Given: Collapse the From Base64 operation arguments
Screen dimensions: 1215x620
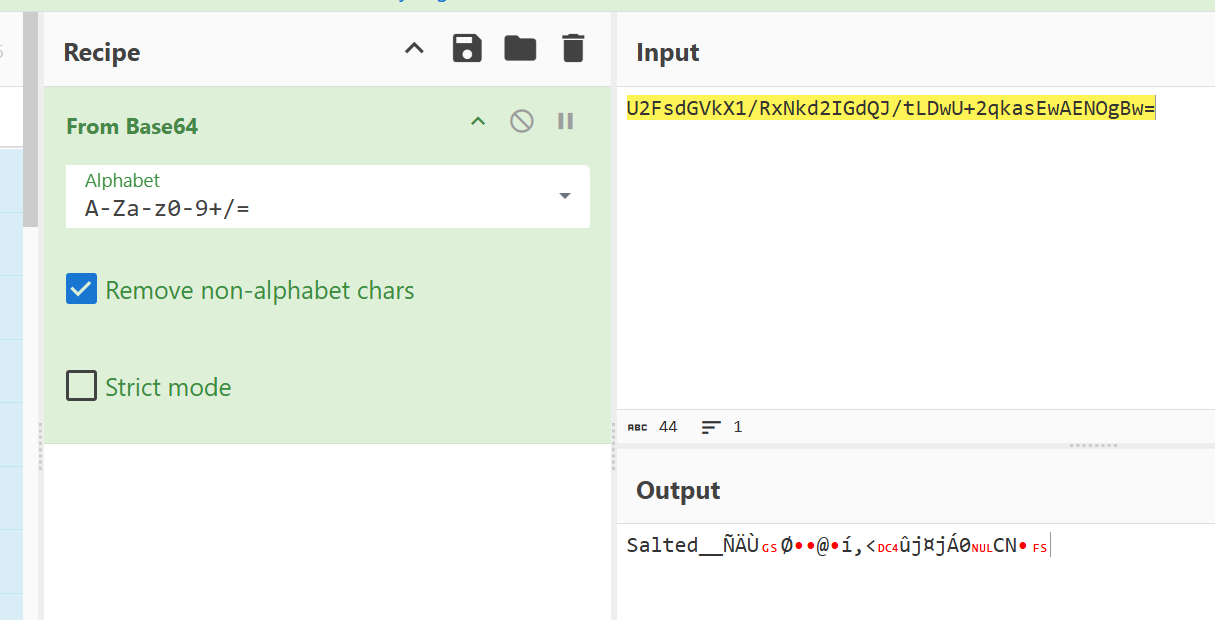Looking at the screenshot, I should 478,122.
